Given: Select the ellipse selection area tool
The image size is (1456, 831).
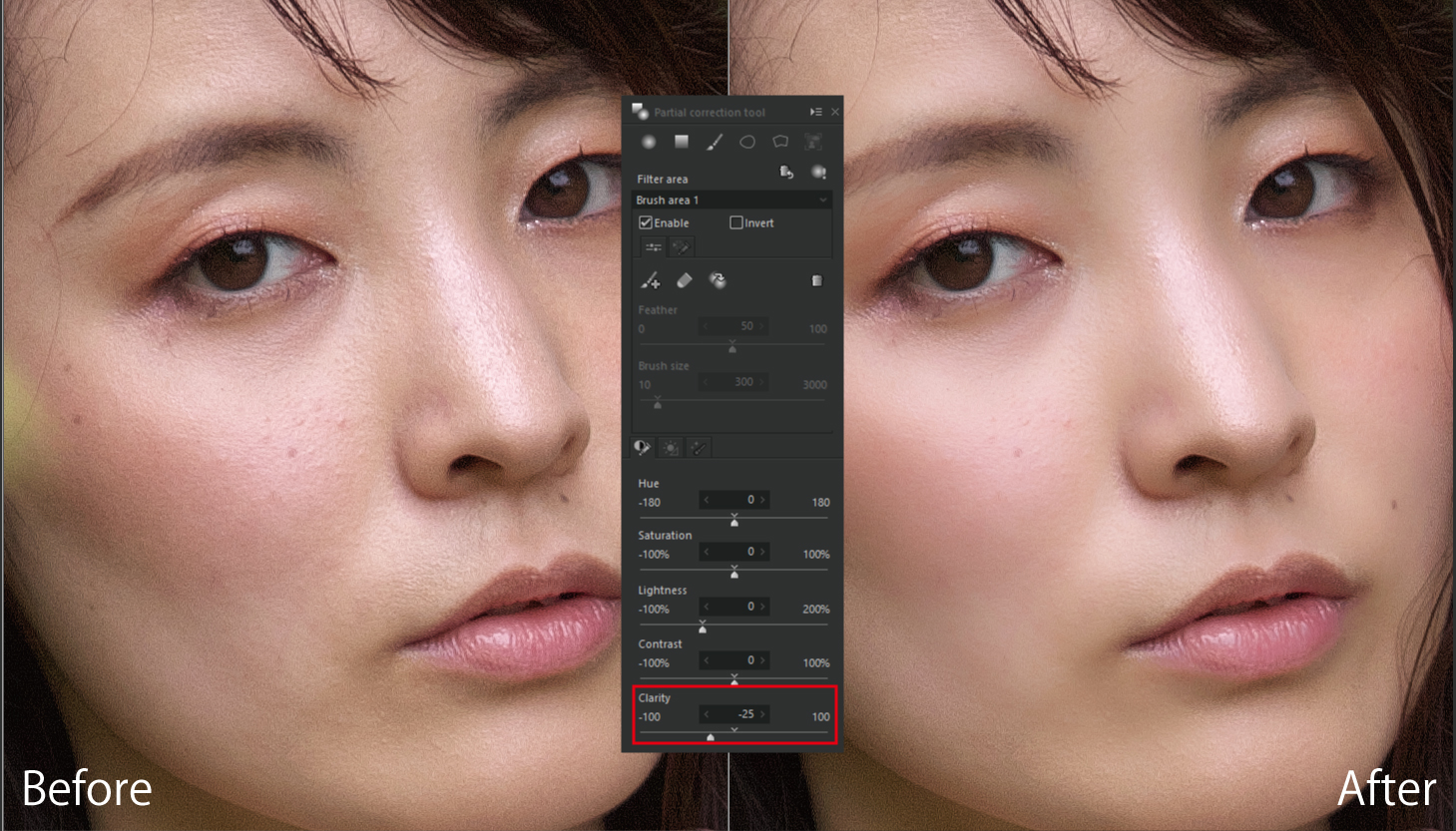Looking at the screenshot, I should 747,142.
